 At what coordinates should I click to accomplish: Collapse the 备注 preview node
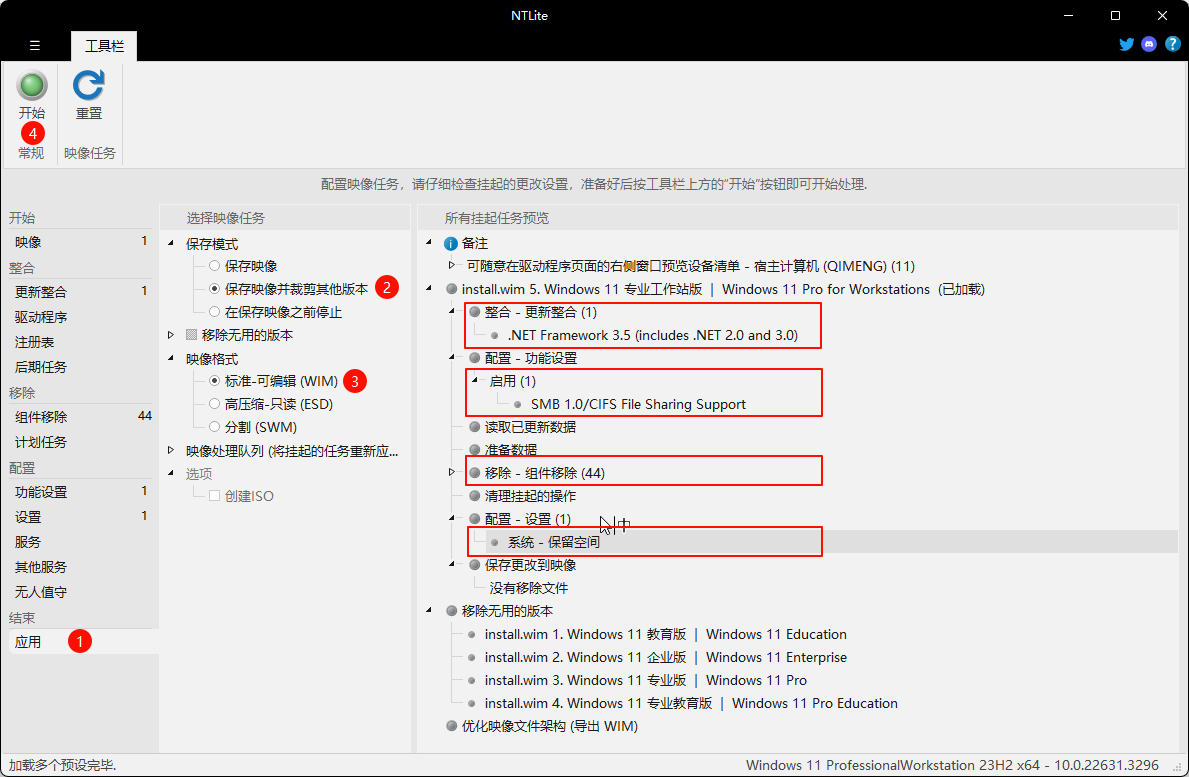(429, 243)
